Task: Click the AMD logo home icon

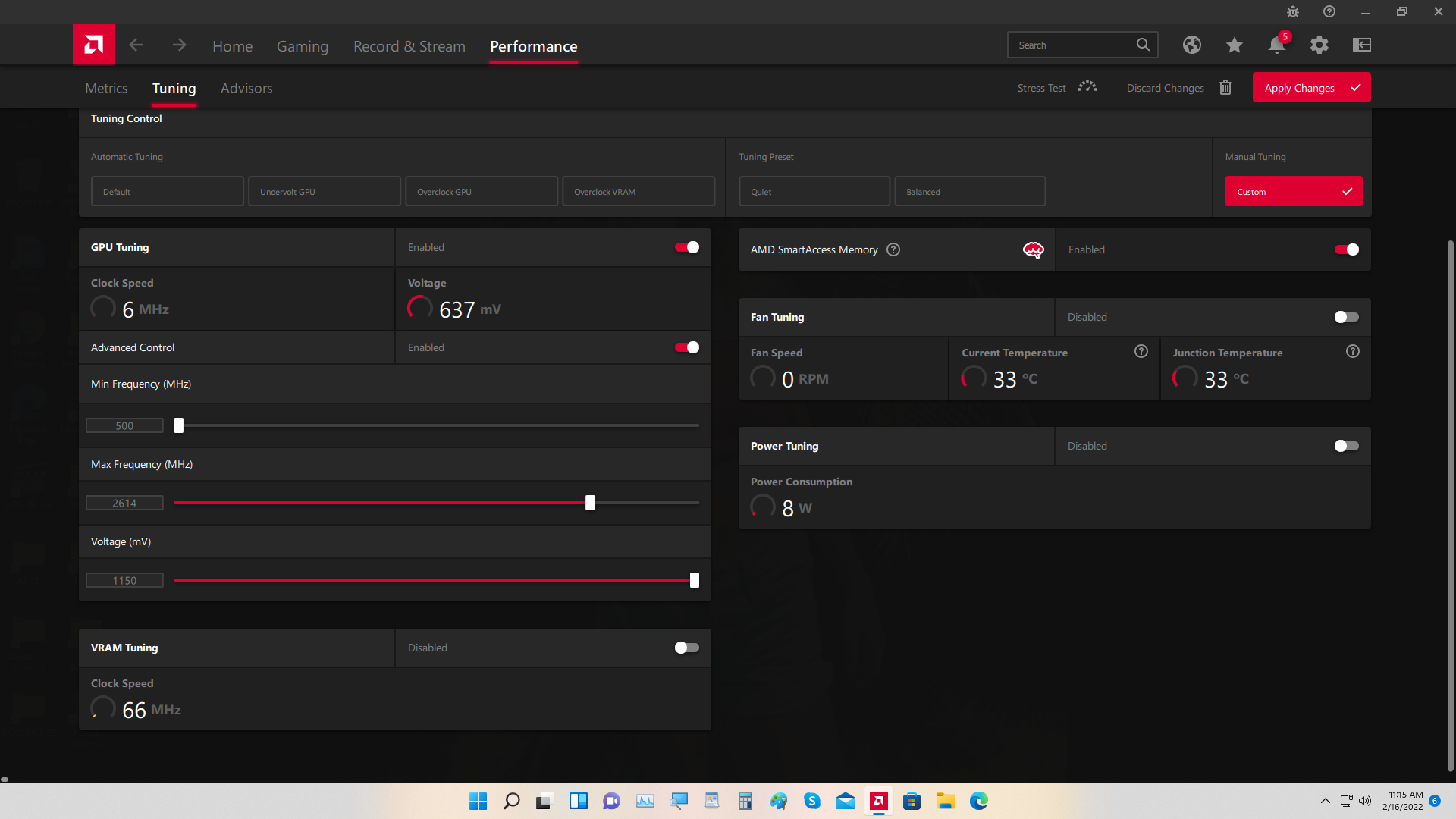Action: point(94,45)
